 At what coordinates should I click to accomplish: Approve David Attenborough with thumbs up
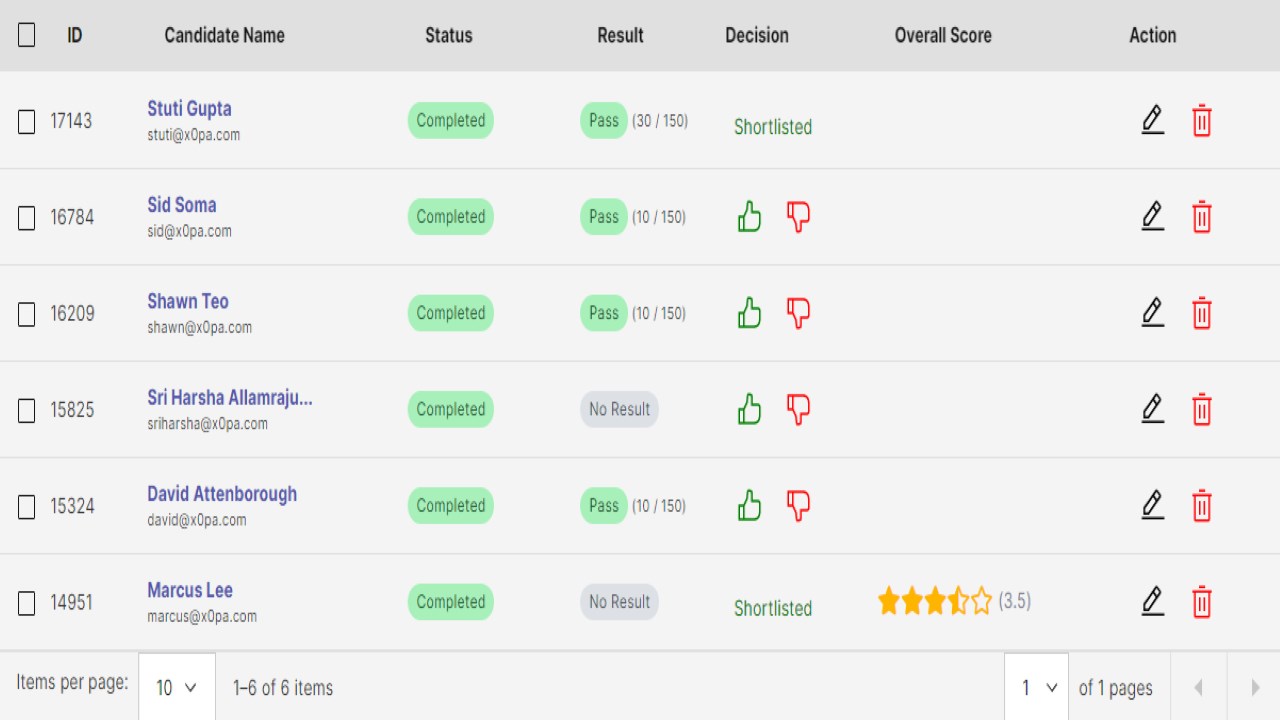(x=749, y=506)
